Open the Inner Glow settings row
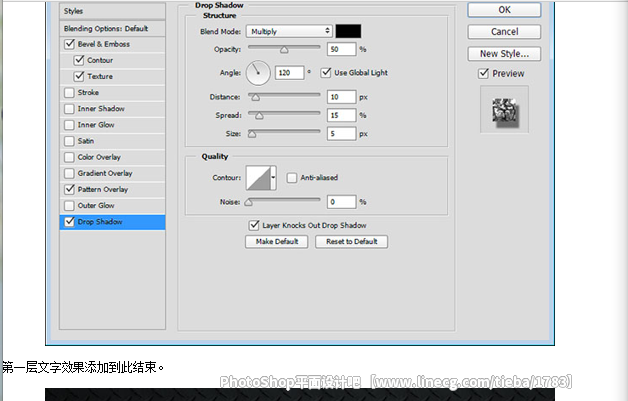This screenshot has width=628, height=401. coord(113,125)
